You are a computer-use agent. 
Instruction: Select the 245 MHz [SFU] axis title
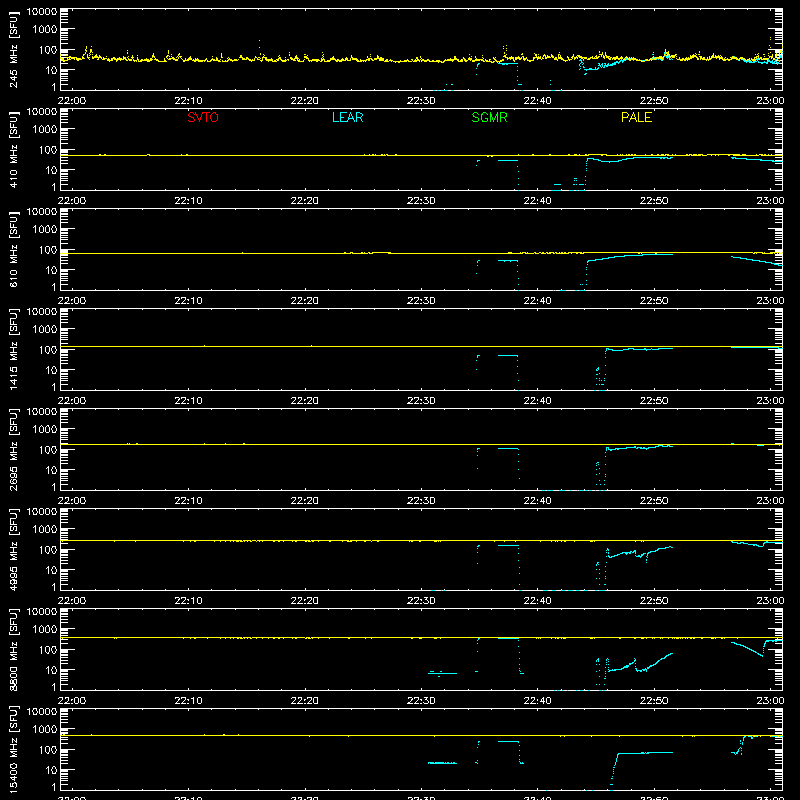pyautogui.click(x=14, y=49)
